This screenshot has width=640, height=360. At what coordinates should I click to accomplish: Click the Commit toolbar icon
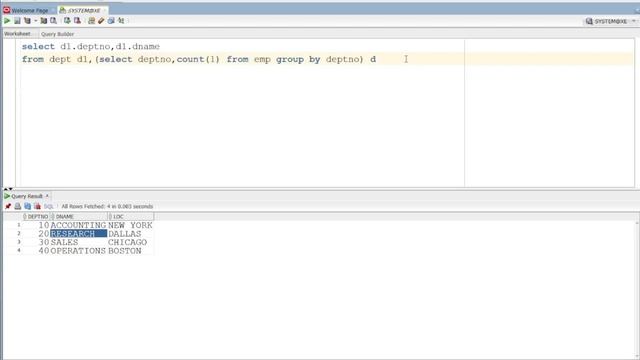[x=67, y=21]
